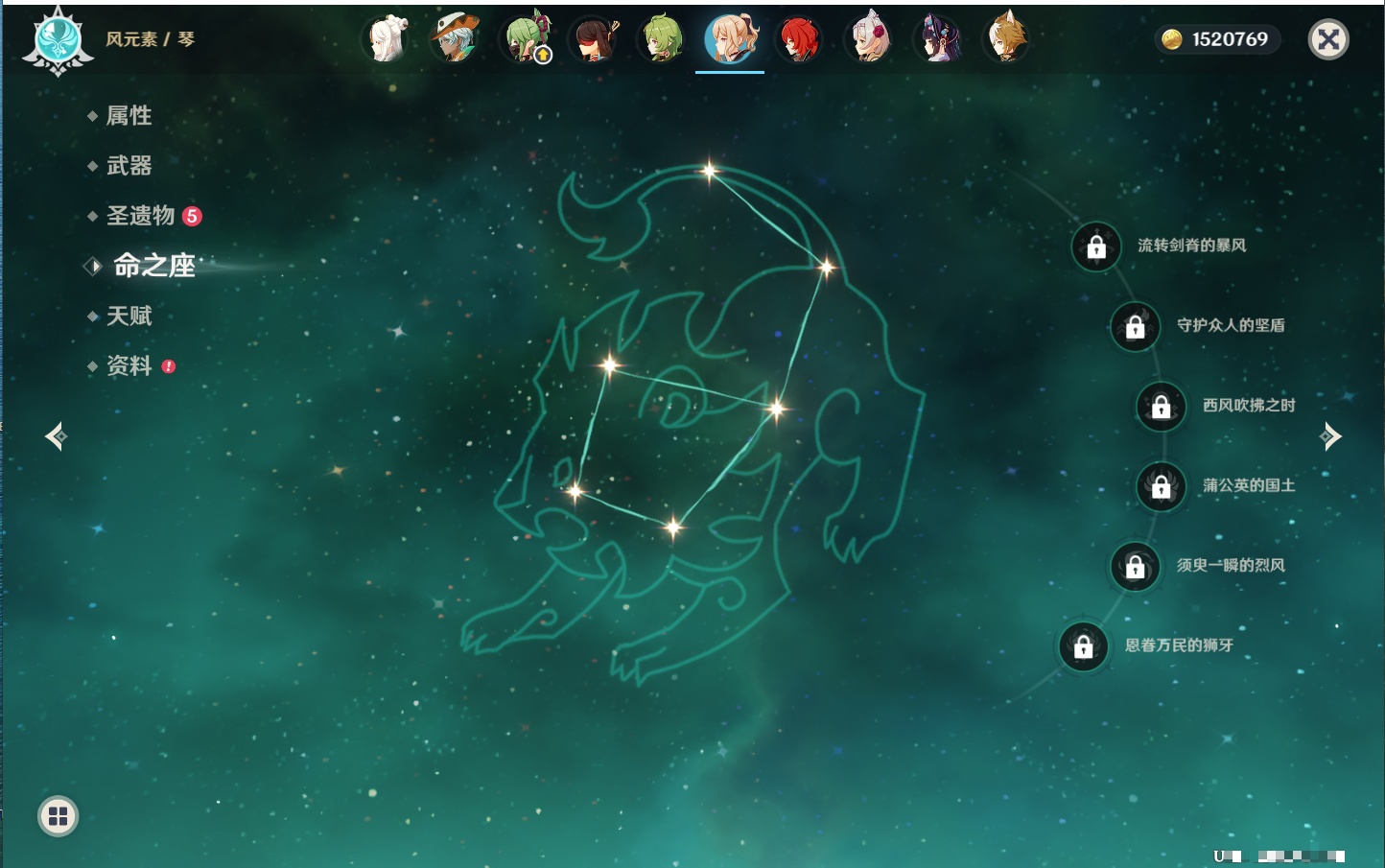Open the 武器 weapon tab
The image size is (1385, 868).
tap(129, 166)
